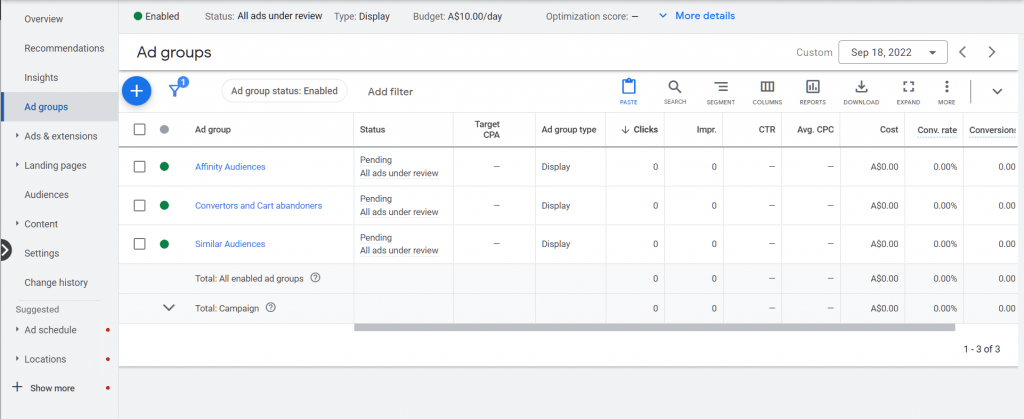Image resolution: width=1024 pixels, height=419 pixels.
Task: Click the Paste clipboard icon
Action: (x=628, y=91)
